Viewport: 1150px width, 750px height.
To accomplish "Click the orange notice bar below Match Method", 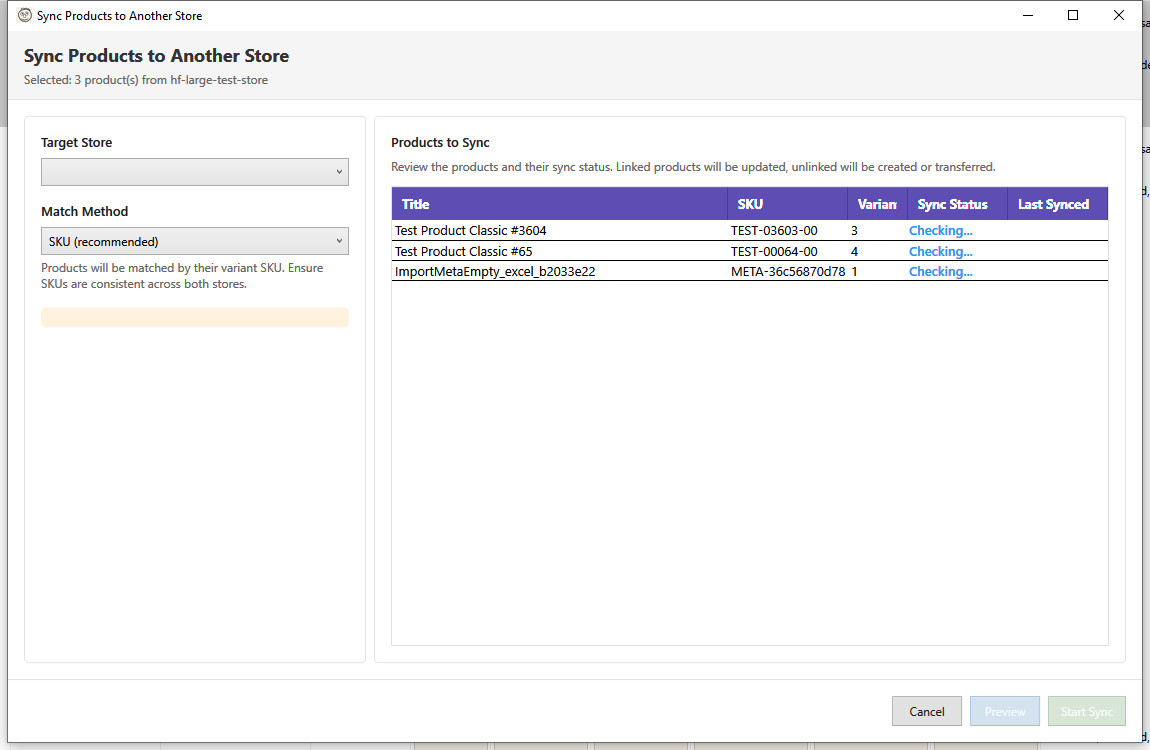I will (x=194, y=316).
